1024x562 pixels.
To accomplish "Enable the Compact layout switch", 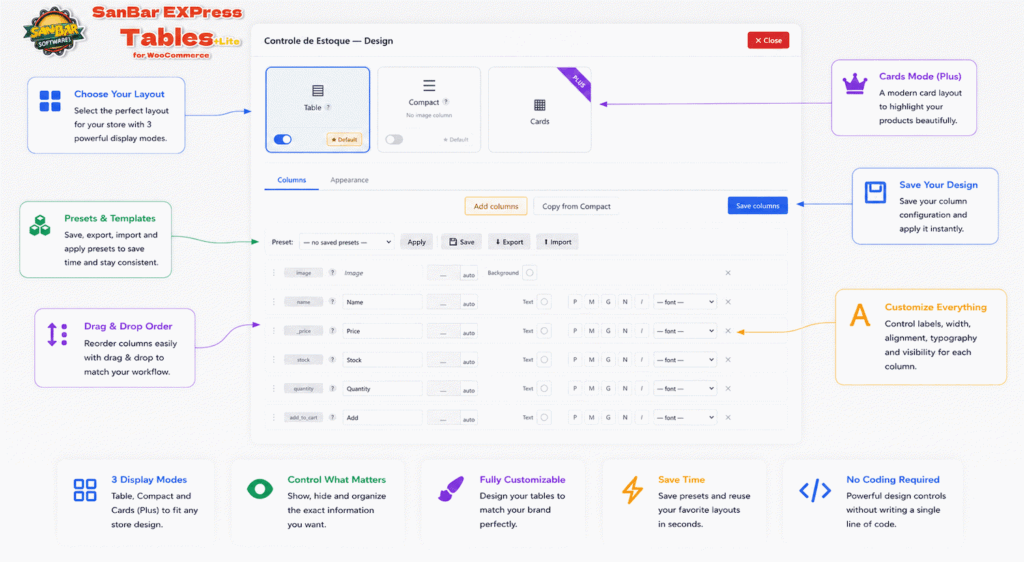I will 394,139.
